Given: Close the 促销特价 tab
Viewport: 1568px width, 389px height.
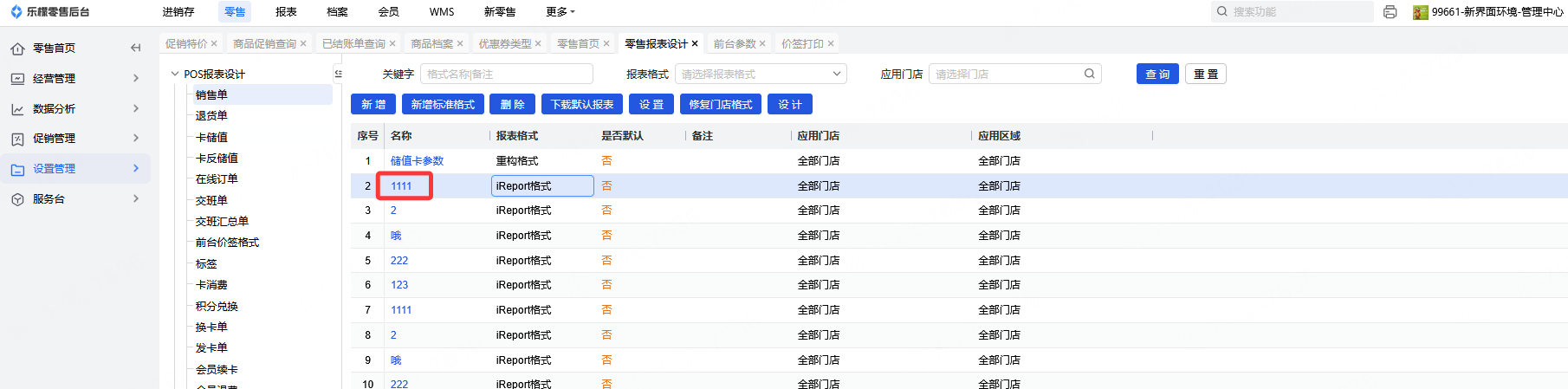Looking at the screenshot, I should click(x=214, y=43).
